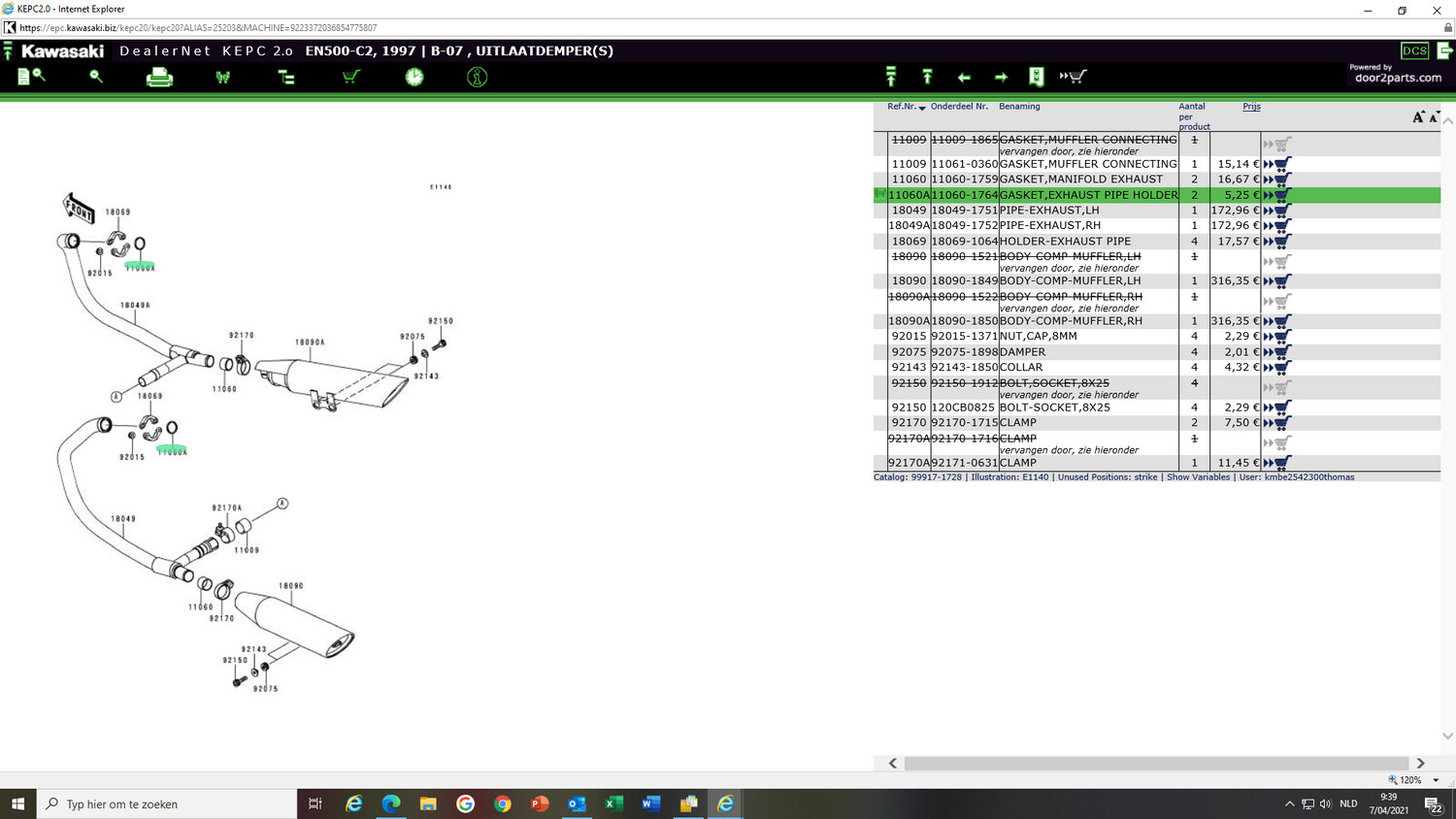The width and height of the screenshot is (1456, 819).
Task: Open the shopping cart toolbar icon
Action: click(350, 77)
